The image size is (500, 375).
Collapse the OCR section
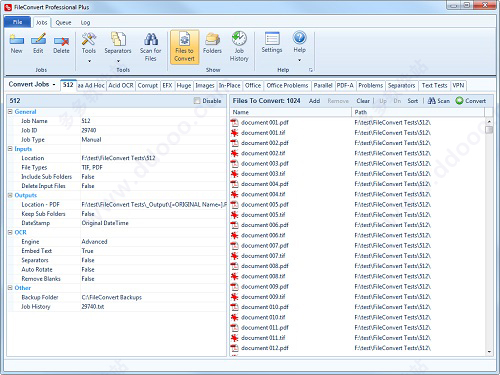(x=10, y=232)
